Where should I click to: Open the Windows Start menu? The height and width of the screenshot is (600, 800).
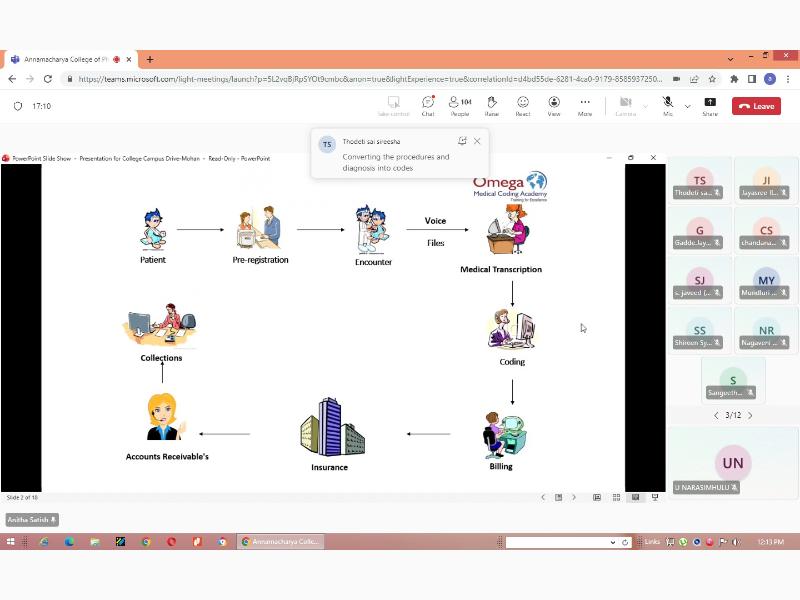(x=11, y=542)
